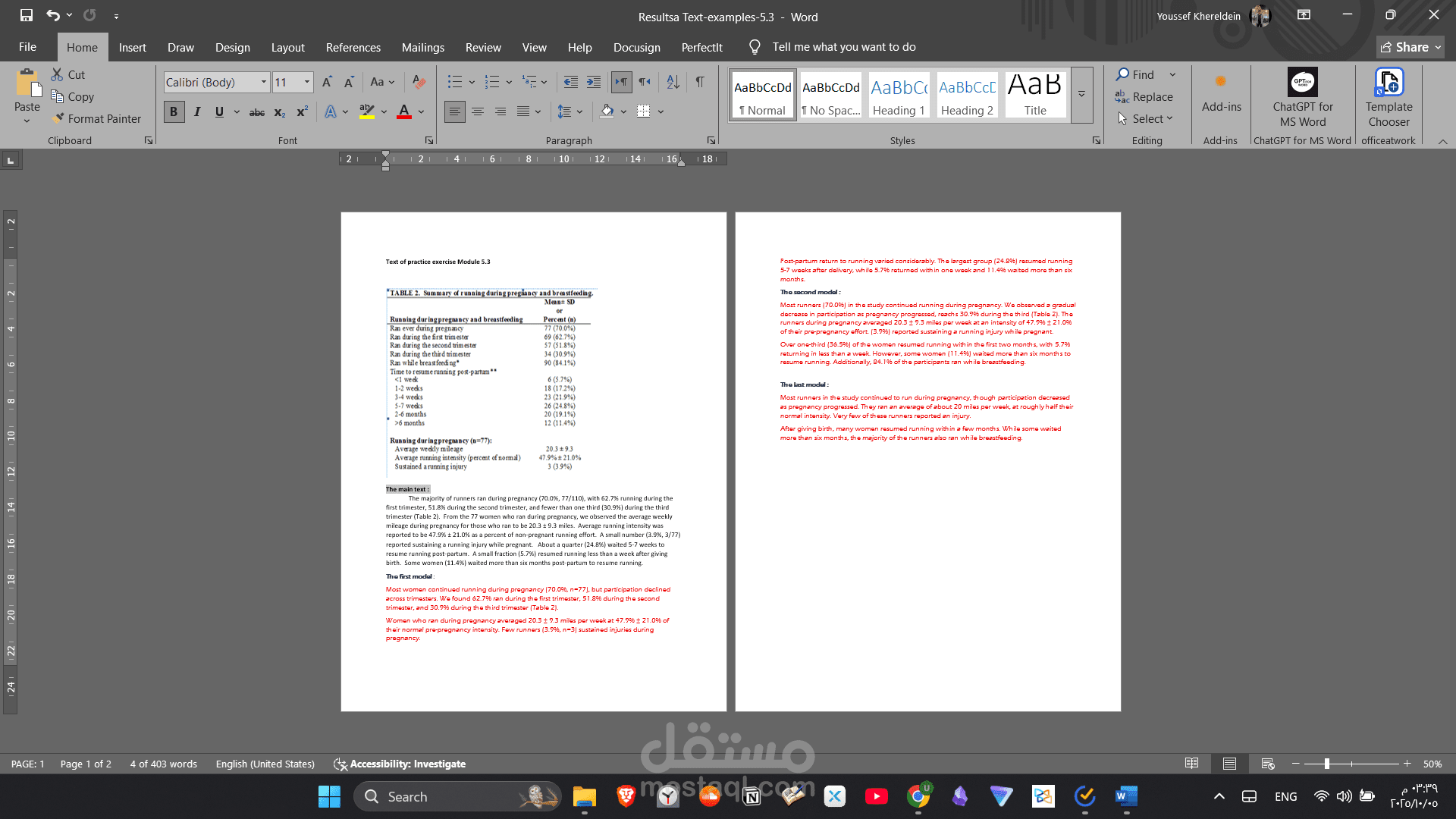Screen dimensions: 1456x819
Task: Expand the bullets list dropdown arrow
Action: (472, 82)
